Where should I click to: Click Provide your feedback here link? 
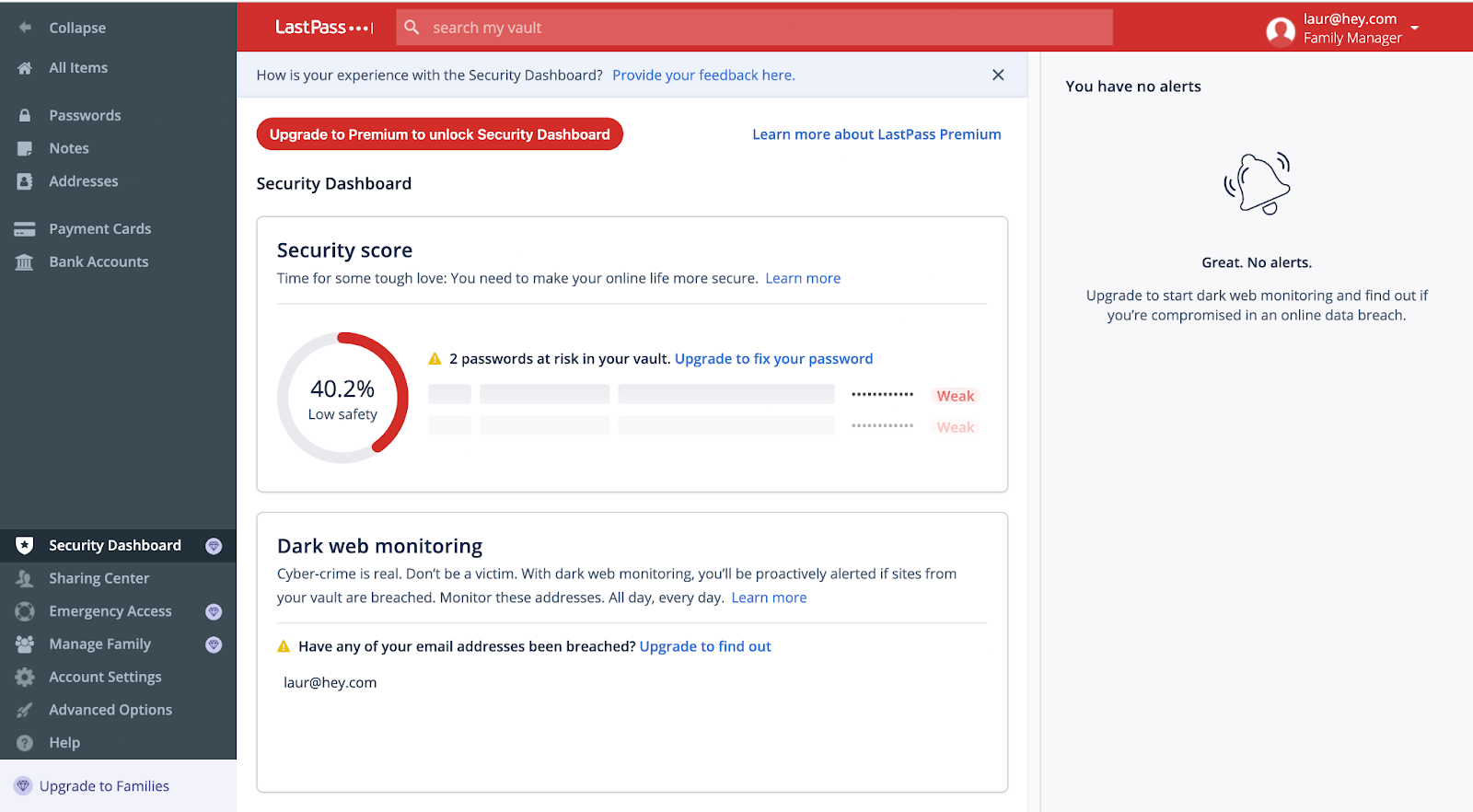pyautogui.click(x=703, y=75)
